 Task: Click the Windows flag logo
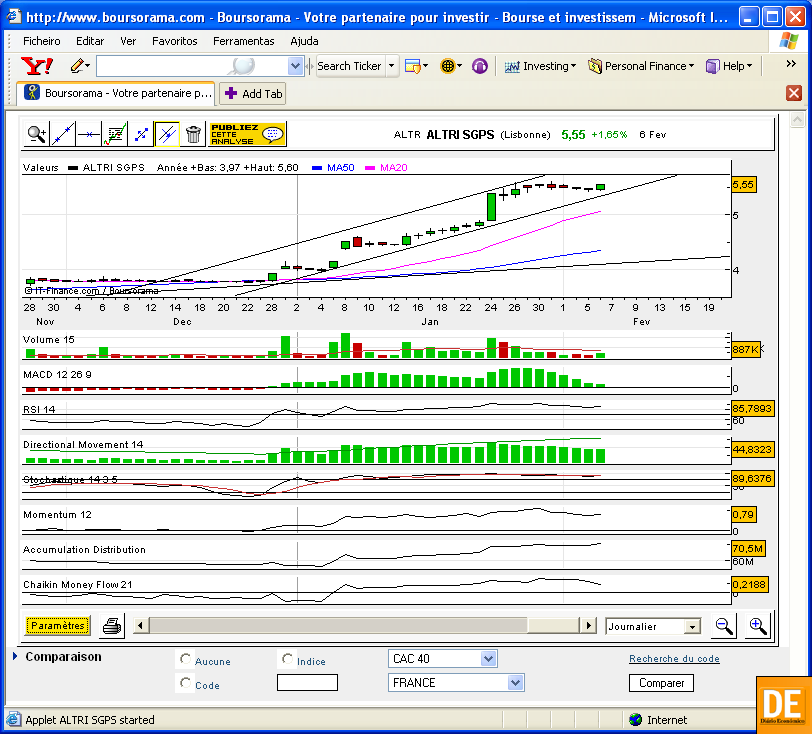(788, 40)
